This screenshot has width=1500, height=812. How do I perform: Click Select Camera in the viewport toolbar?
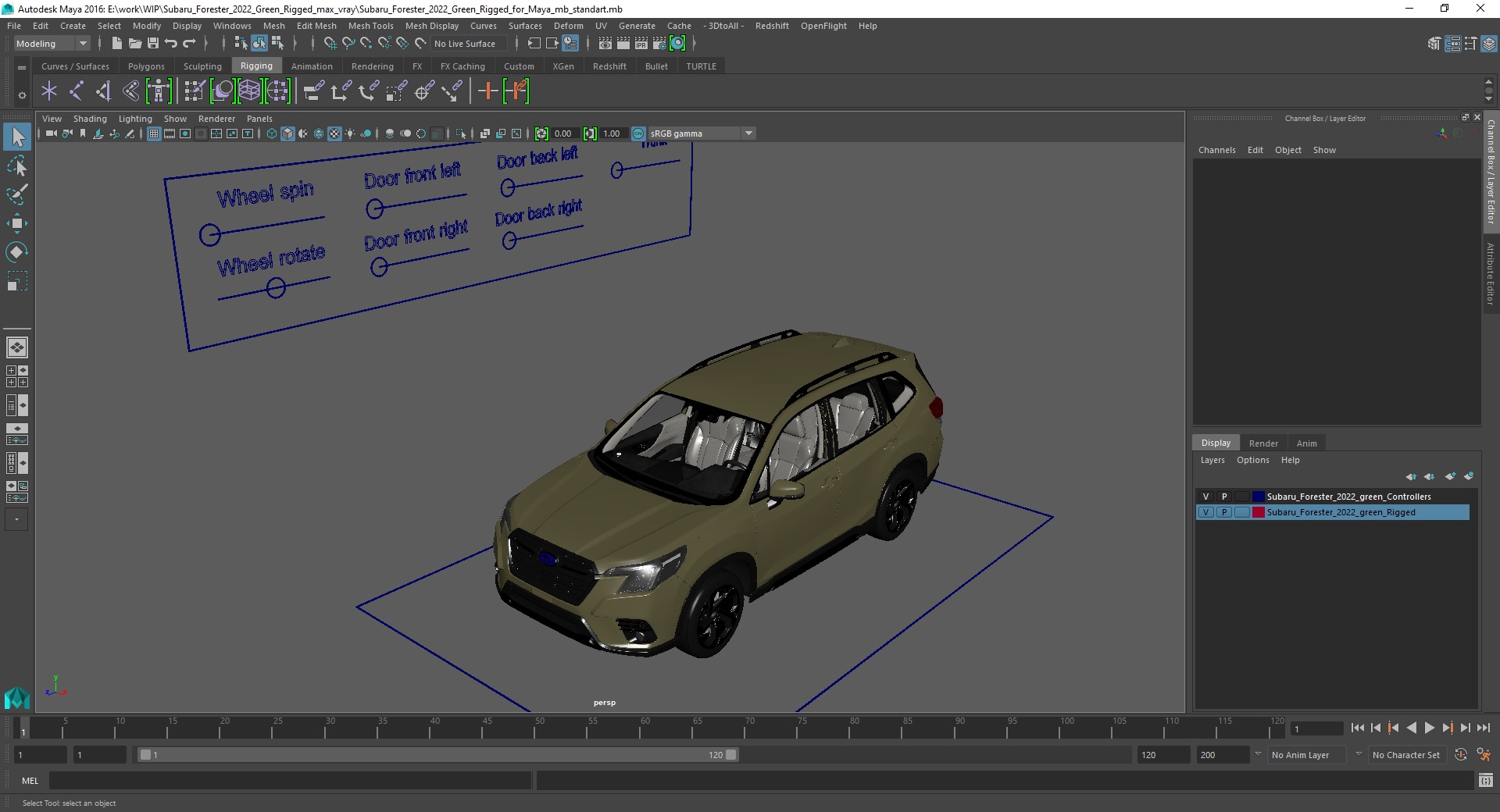tap(51, 134)
